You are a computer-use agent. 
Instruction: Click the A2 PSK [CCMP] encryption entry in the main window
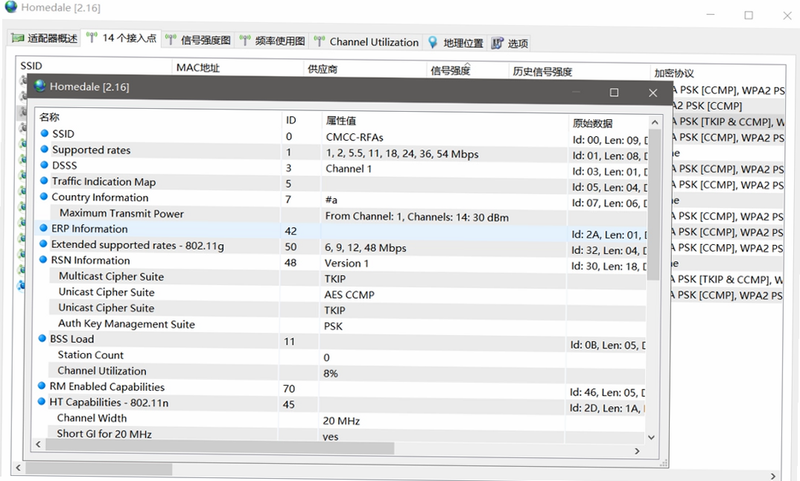[x=707, y=106]
